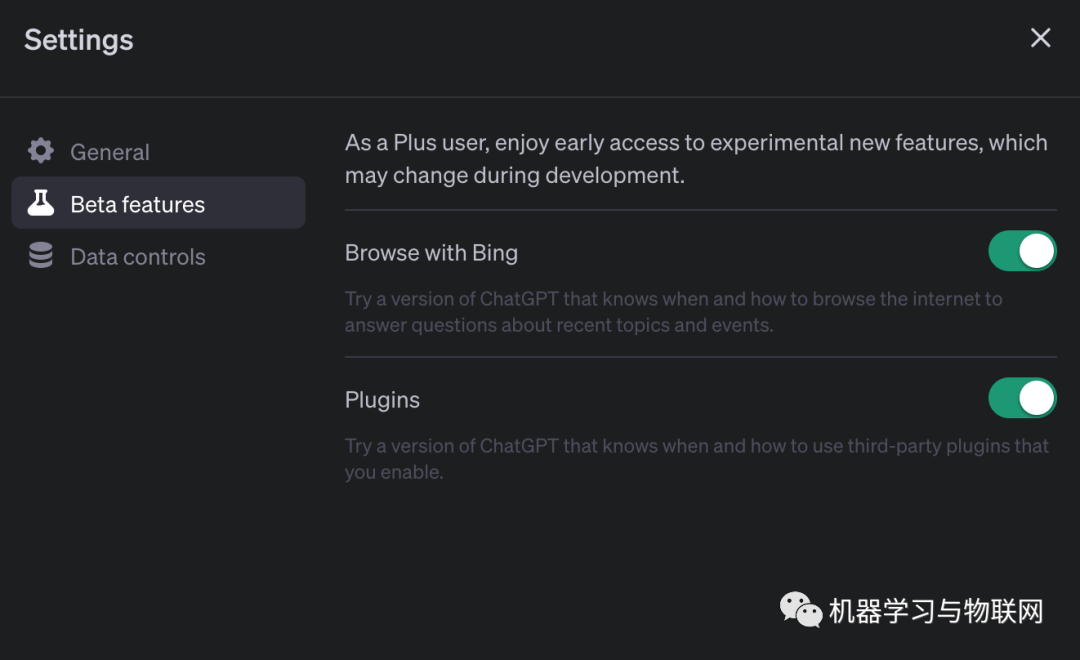This screenshot has height=660, width=1080.
Task: Click the WeChat logo watermark
Action: coord(801,609)
